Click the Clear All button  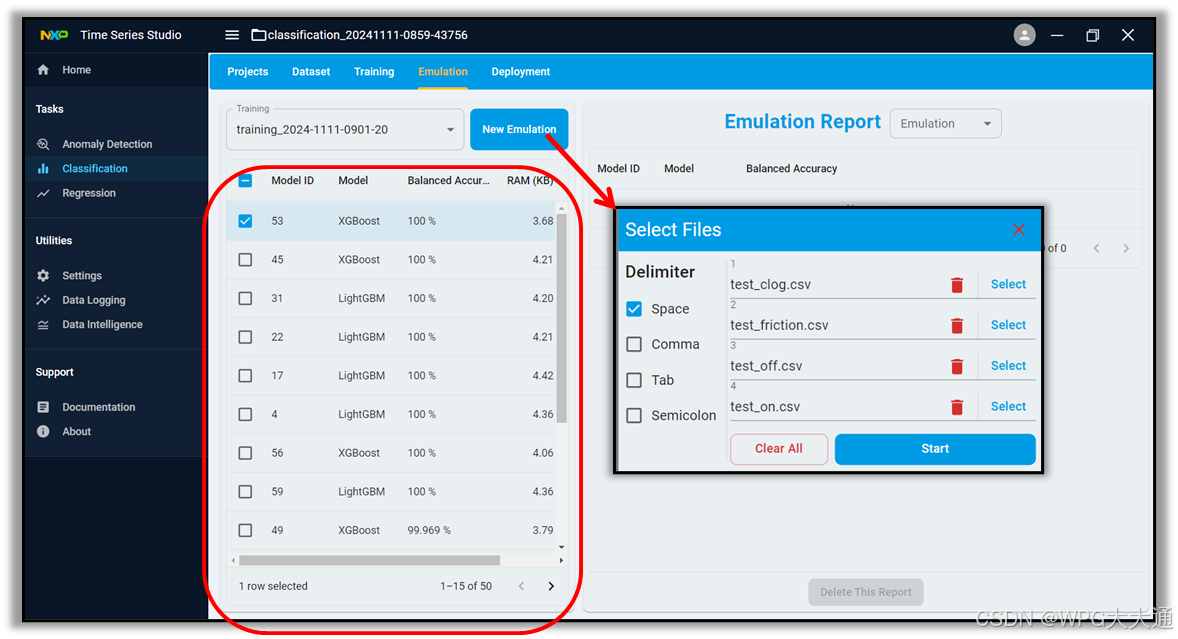click(x=778, y=449)
